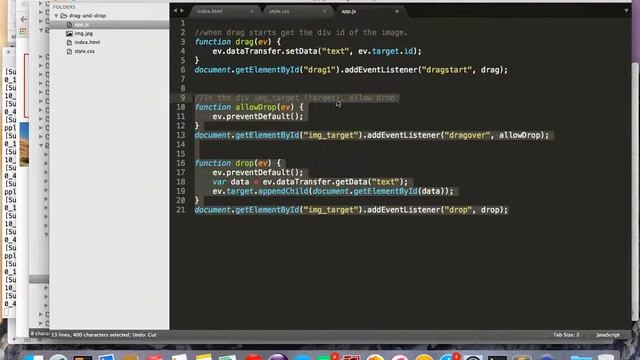Click unsaved dot on app.js tab
640x360 pixels.
[x=397, y=11]
